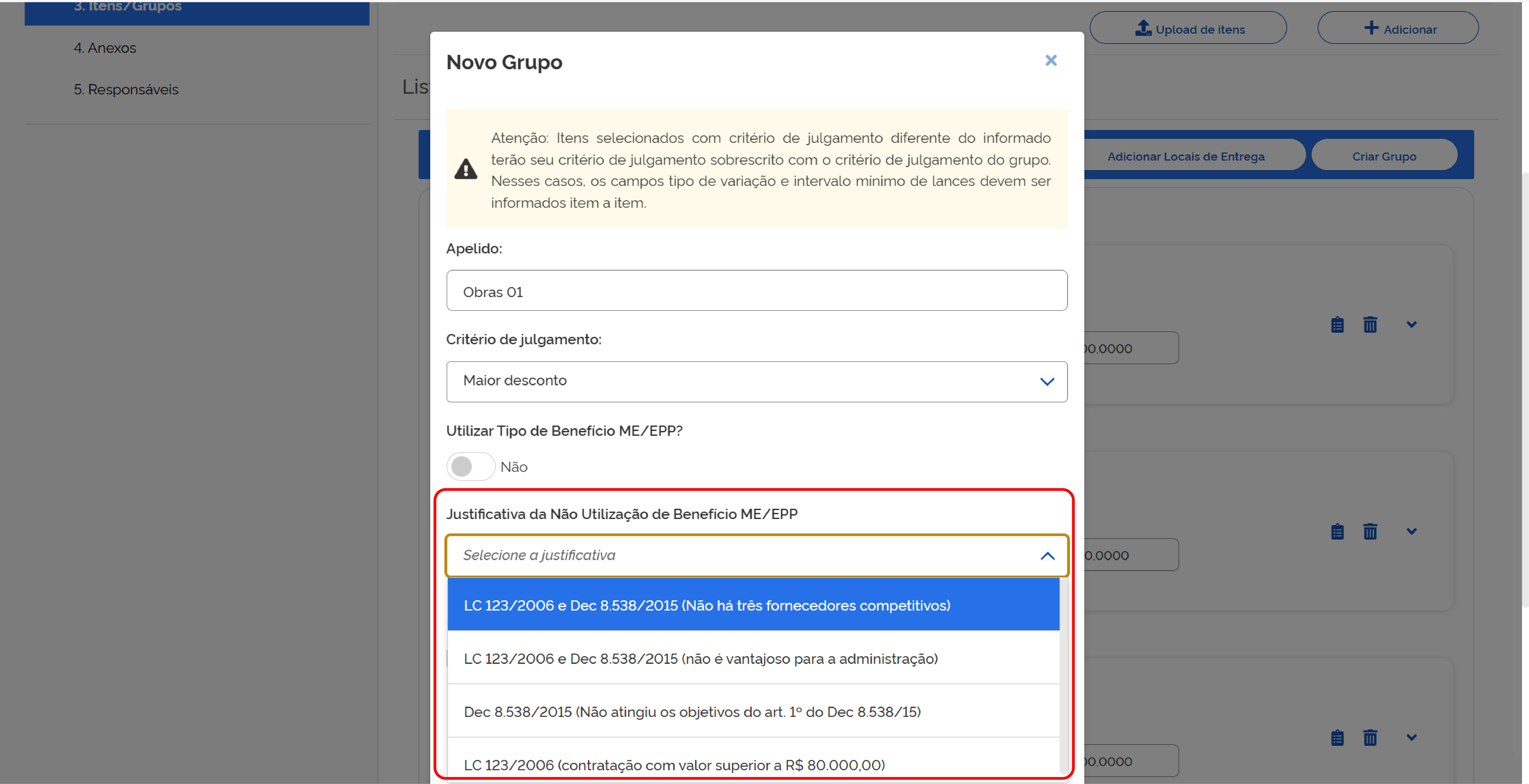Close the Novo Grupo dialog
The image size is (1529, 784).
tap(1051, 61)
